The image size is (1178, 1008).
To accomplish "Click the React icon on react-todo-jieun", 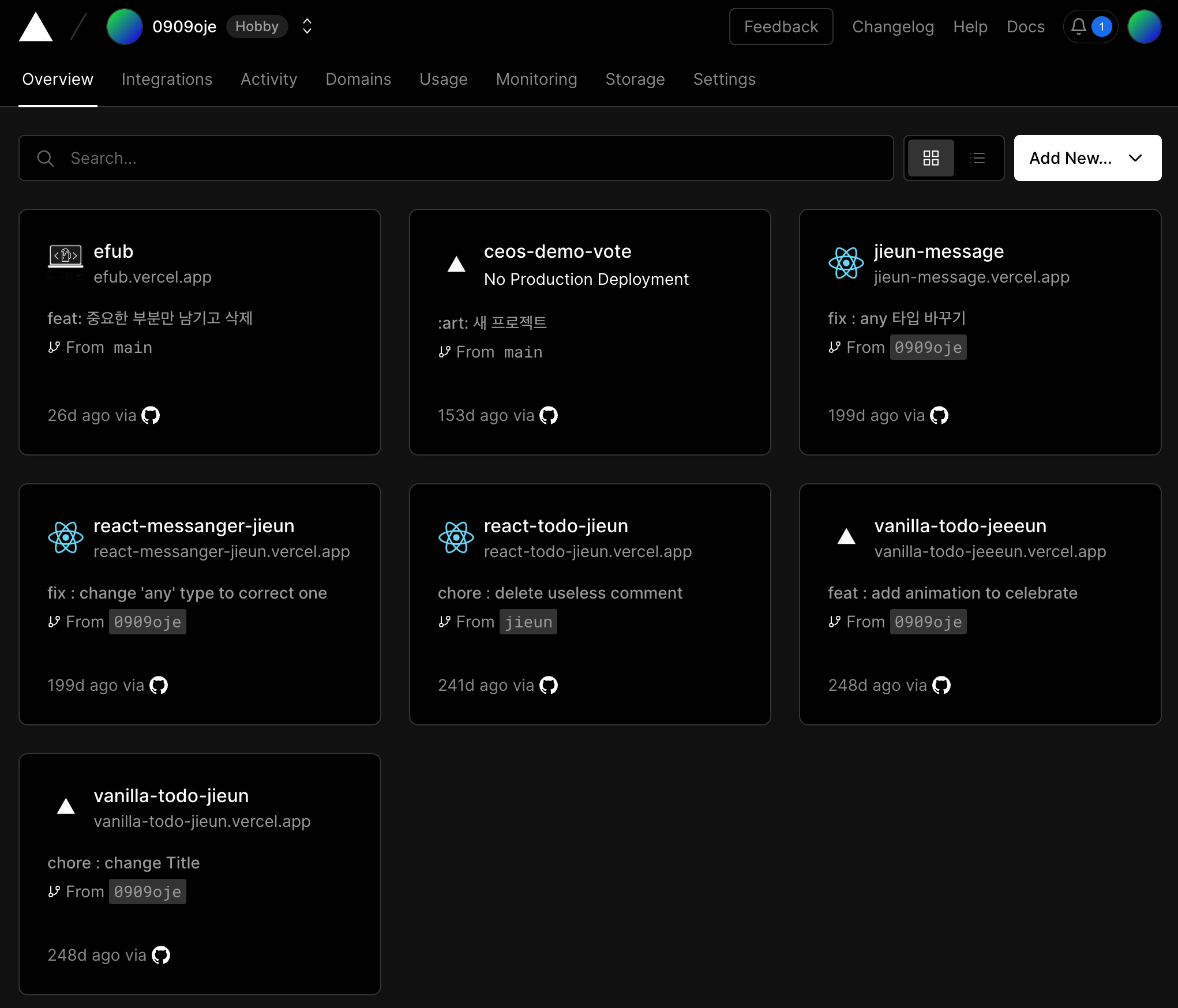I will click(x=456, y=537).
